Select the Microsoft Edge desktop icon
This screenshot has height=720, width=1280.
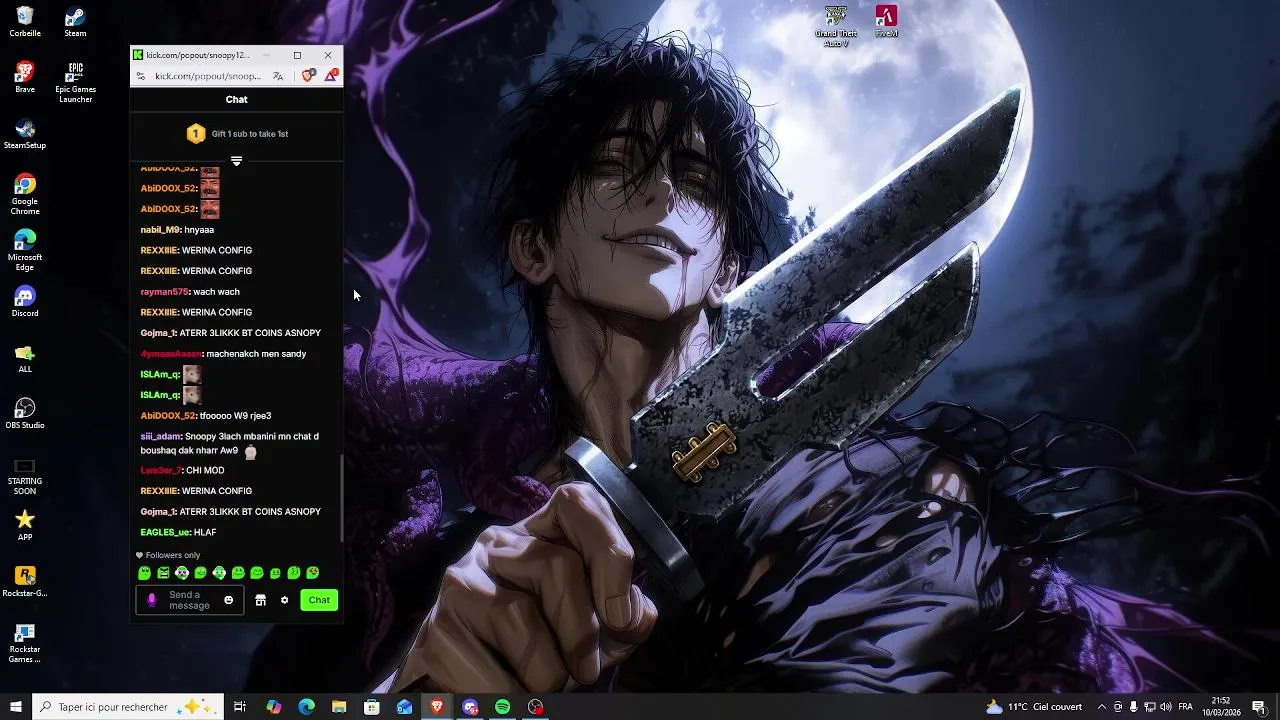point(25,250)
